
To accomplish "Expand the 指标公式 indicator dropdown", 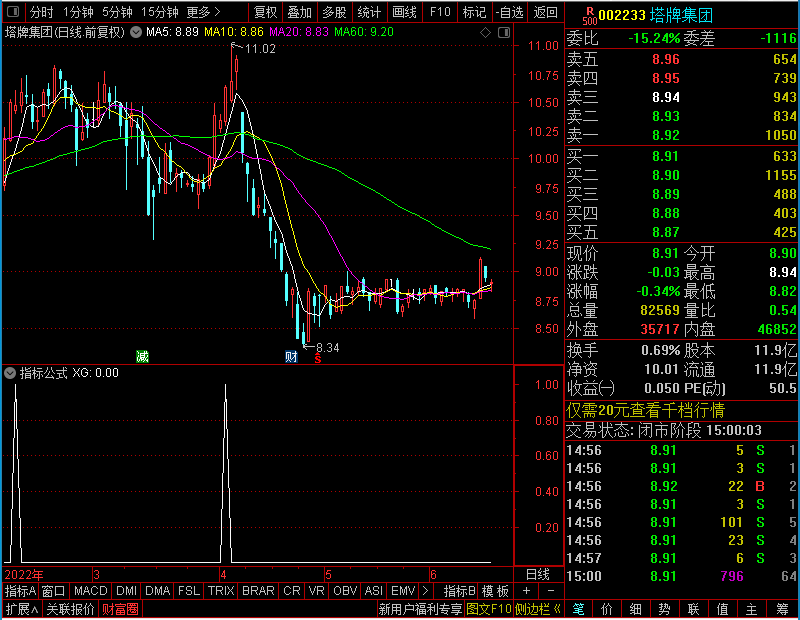I will (x=10, y=373).
